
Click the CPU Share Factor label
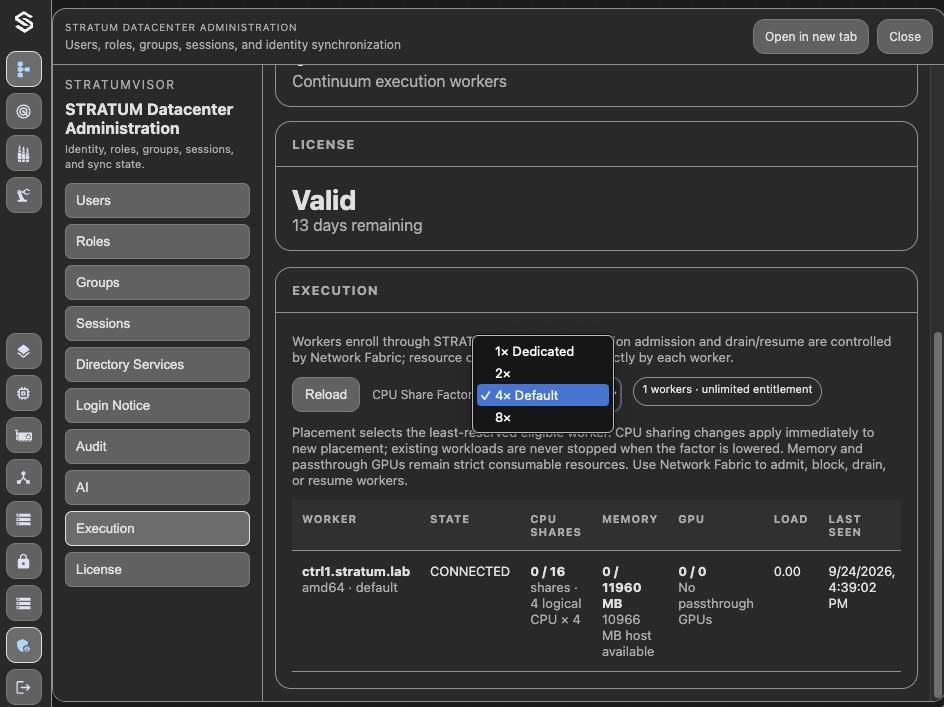click(x=421, y=394)
